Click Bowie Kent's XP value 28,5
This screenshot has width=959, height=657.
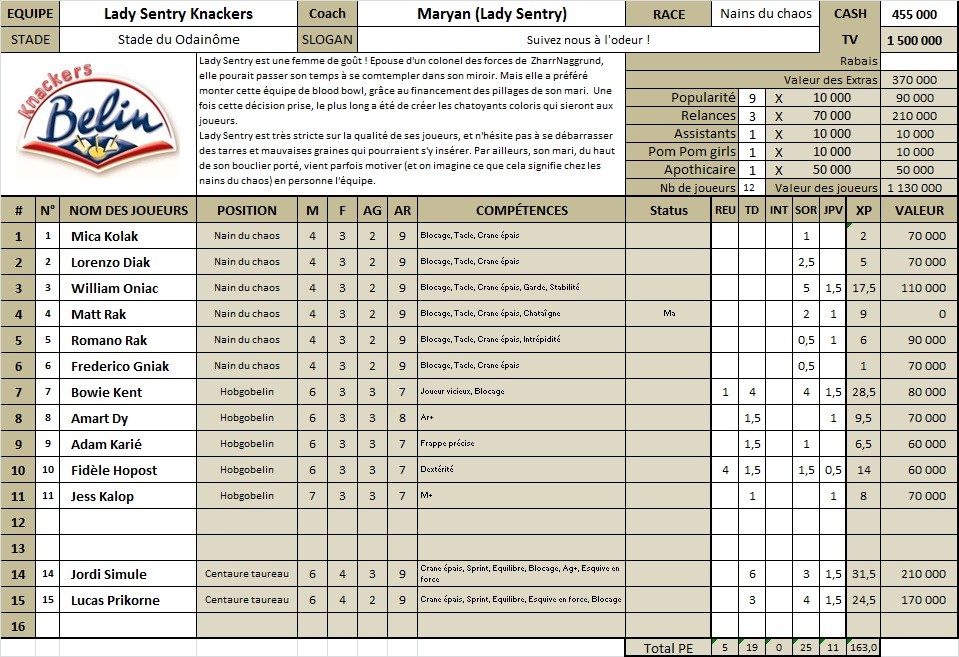pyautogui.click(x=864, y=392)
